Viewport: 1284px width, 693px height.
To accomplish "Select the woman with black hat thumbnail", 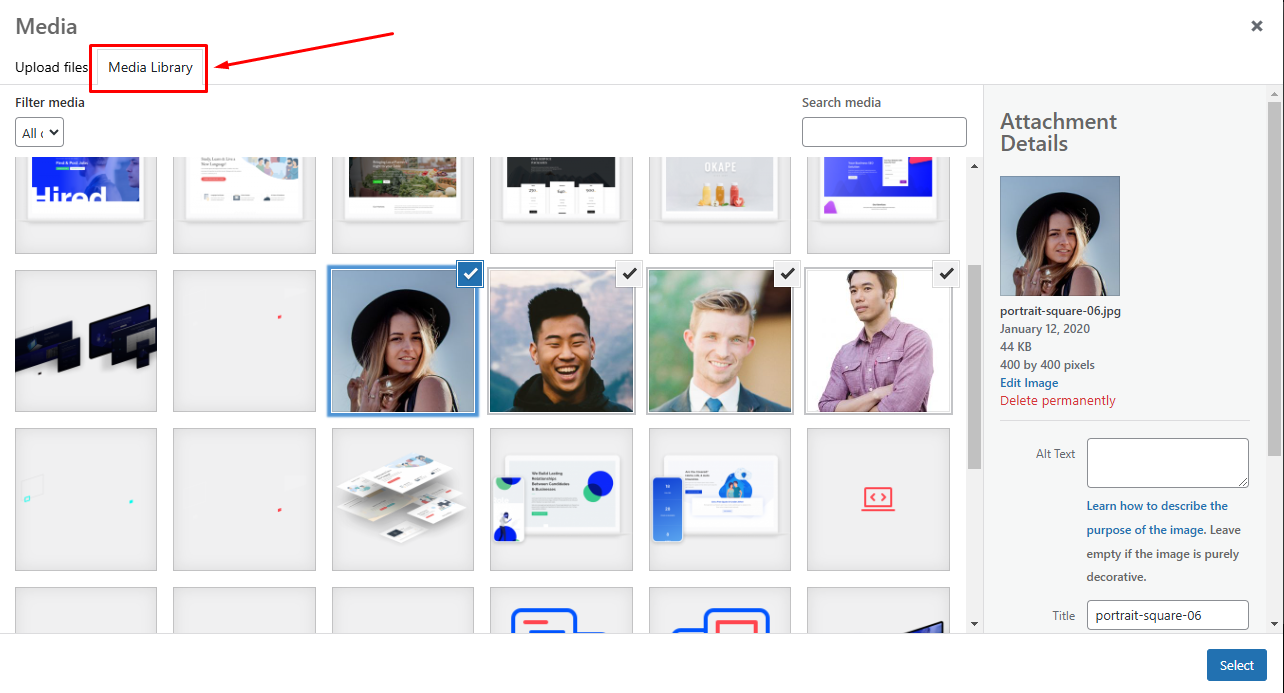I will coord(403,341).
